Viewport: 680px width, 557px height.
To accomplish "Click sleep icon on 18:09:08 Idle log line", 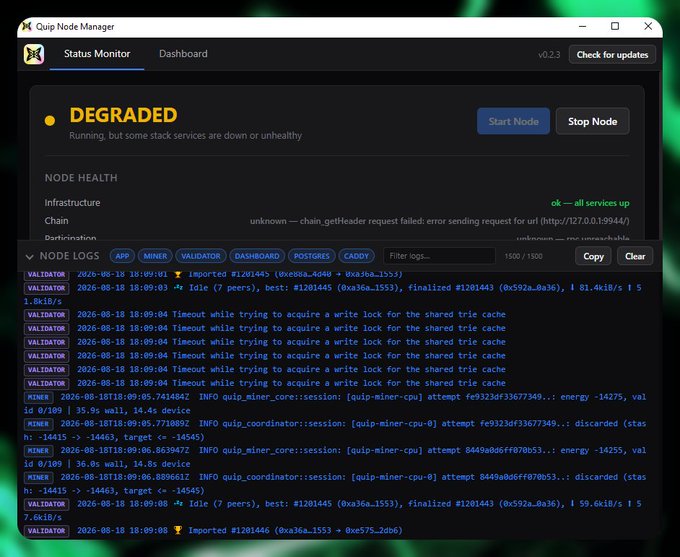I will pyautogui.click(x=178, y=504).
